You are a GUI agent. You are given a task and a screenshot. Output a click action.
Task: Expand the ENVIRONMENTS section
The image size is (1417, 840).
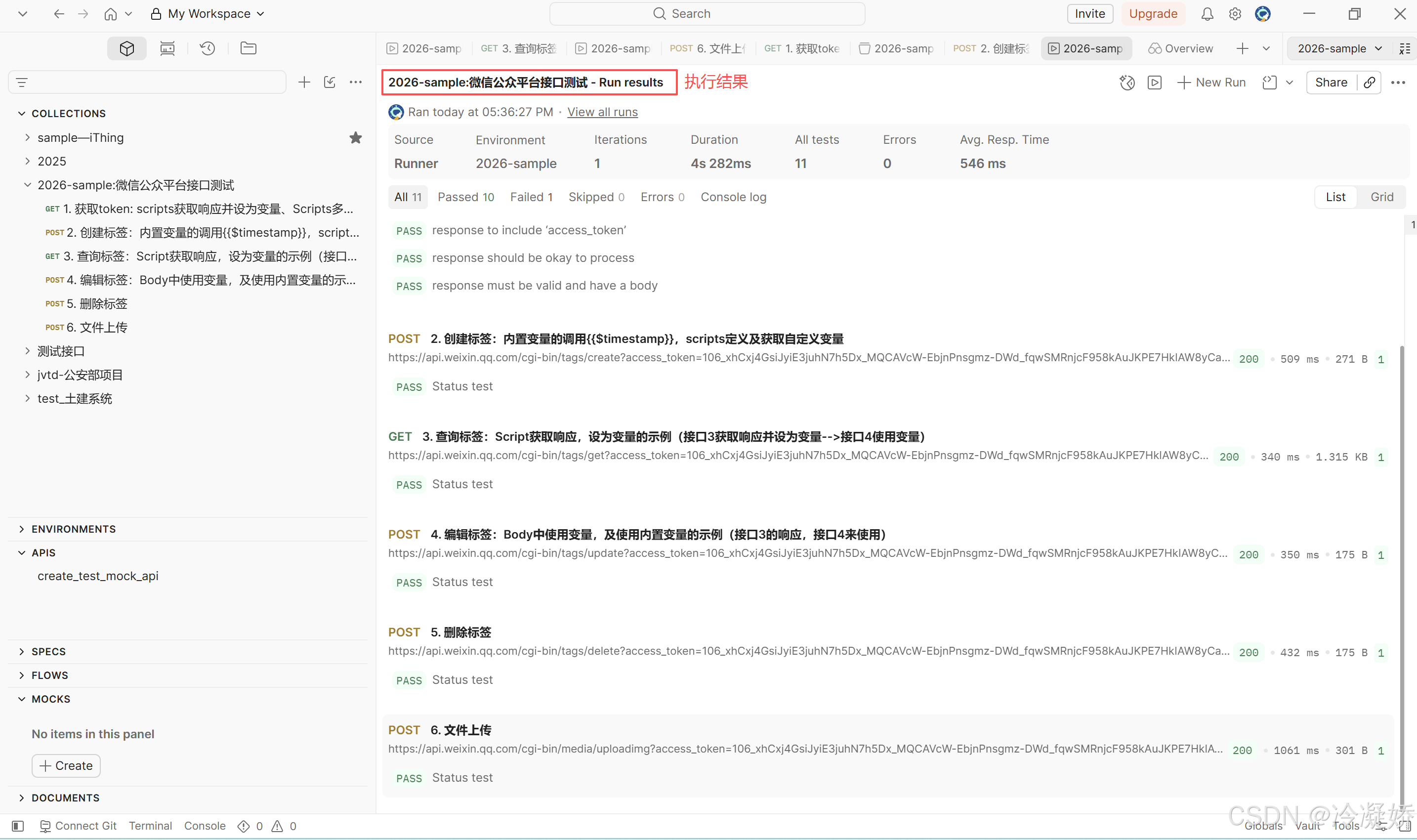(22, 529)
